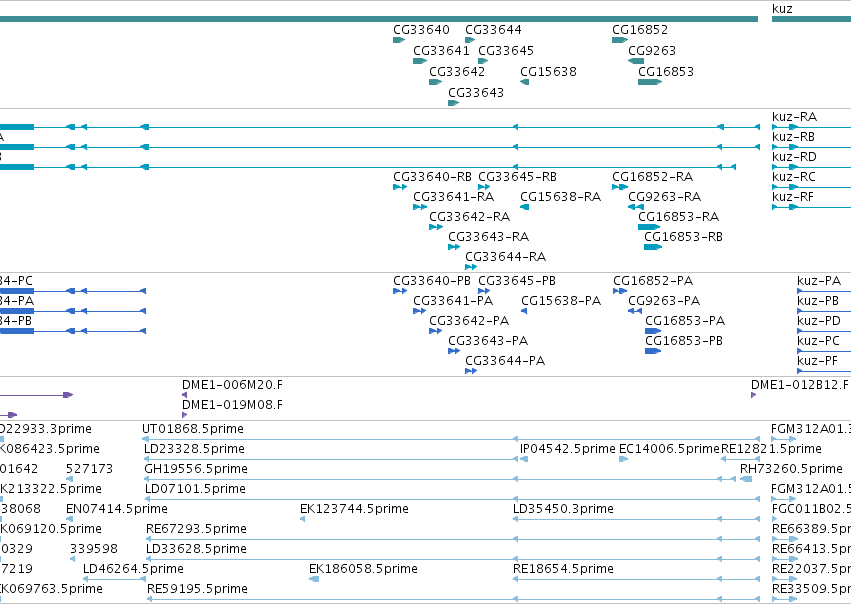Select the CG16853-RB transcript bar
The image size is (851, 604).
pos(653,247)
